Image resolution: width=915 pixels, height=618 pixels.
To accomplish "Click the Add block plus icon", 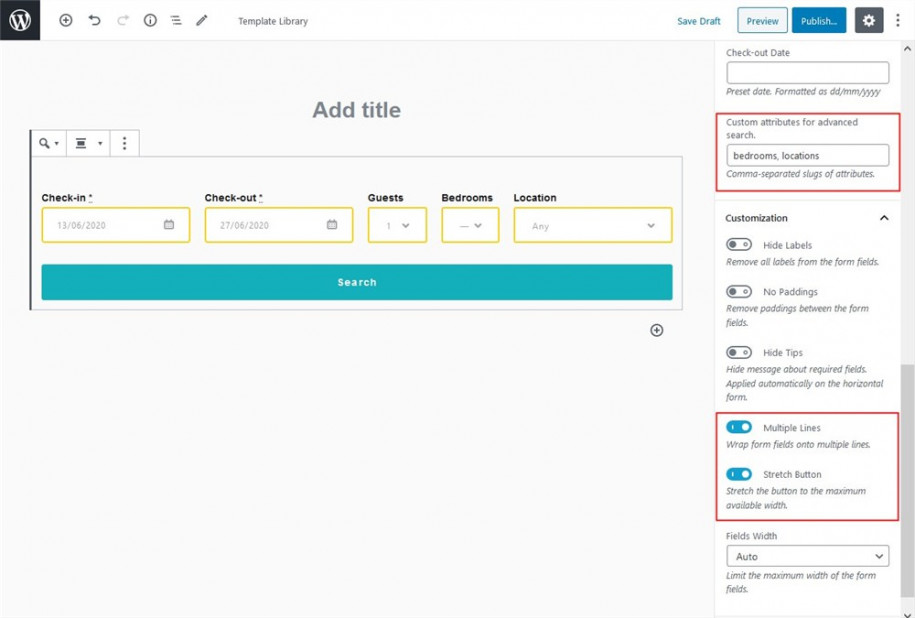I will pos(66,20).
